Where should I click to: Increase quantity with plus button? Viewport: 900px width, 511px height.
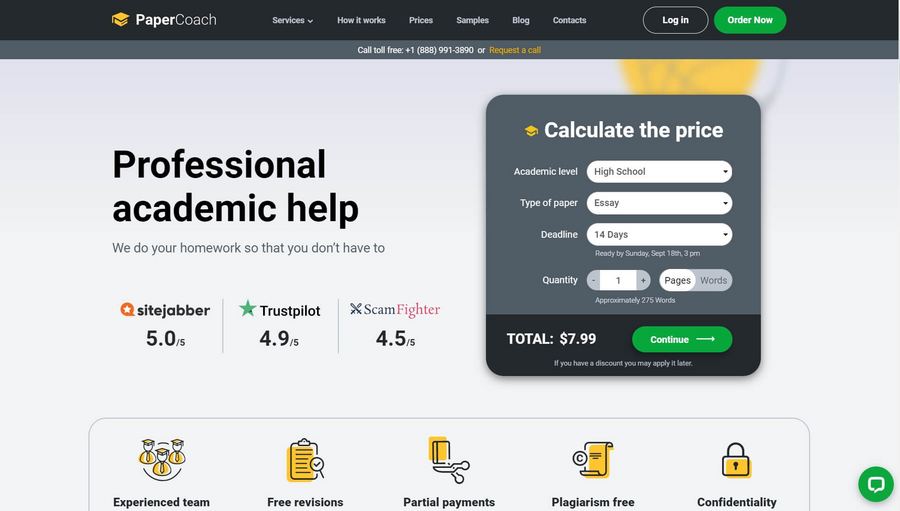coord(643,280)
